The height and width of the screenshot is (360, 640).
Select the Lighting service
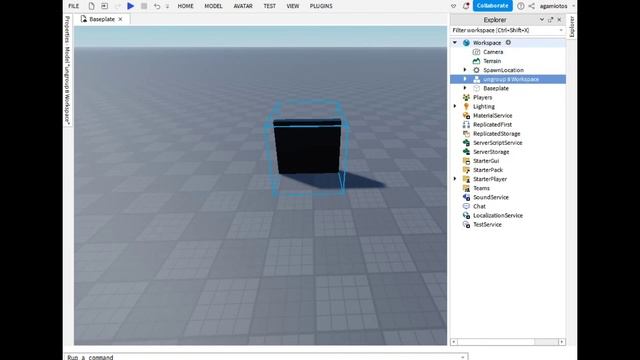[x=484, y=107]
